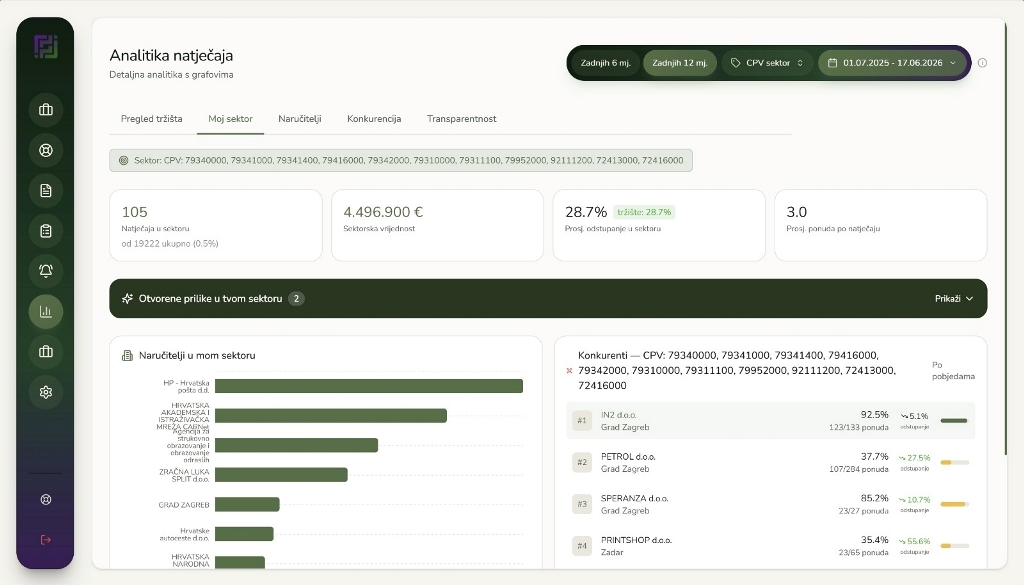Click the 27.5% odstupanje value for PETROL
1024x585 pixels.
point(914,458)
